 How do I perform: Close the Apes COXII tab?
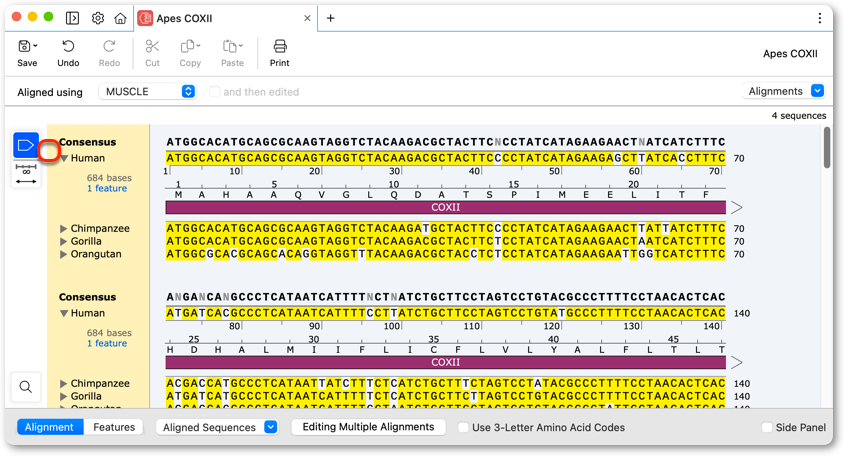pos(307,18)
